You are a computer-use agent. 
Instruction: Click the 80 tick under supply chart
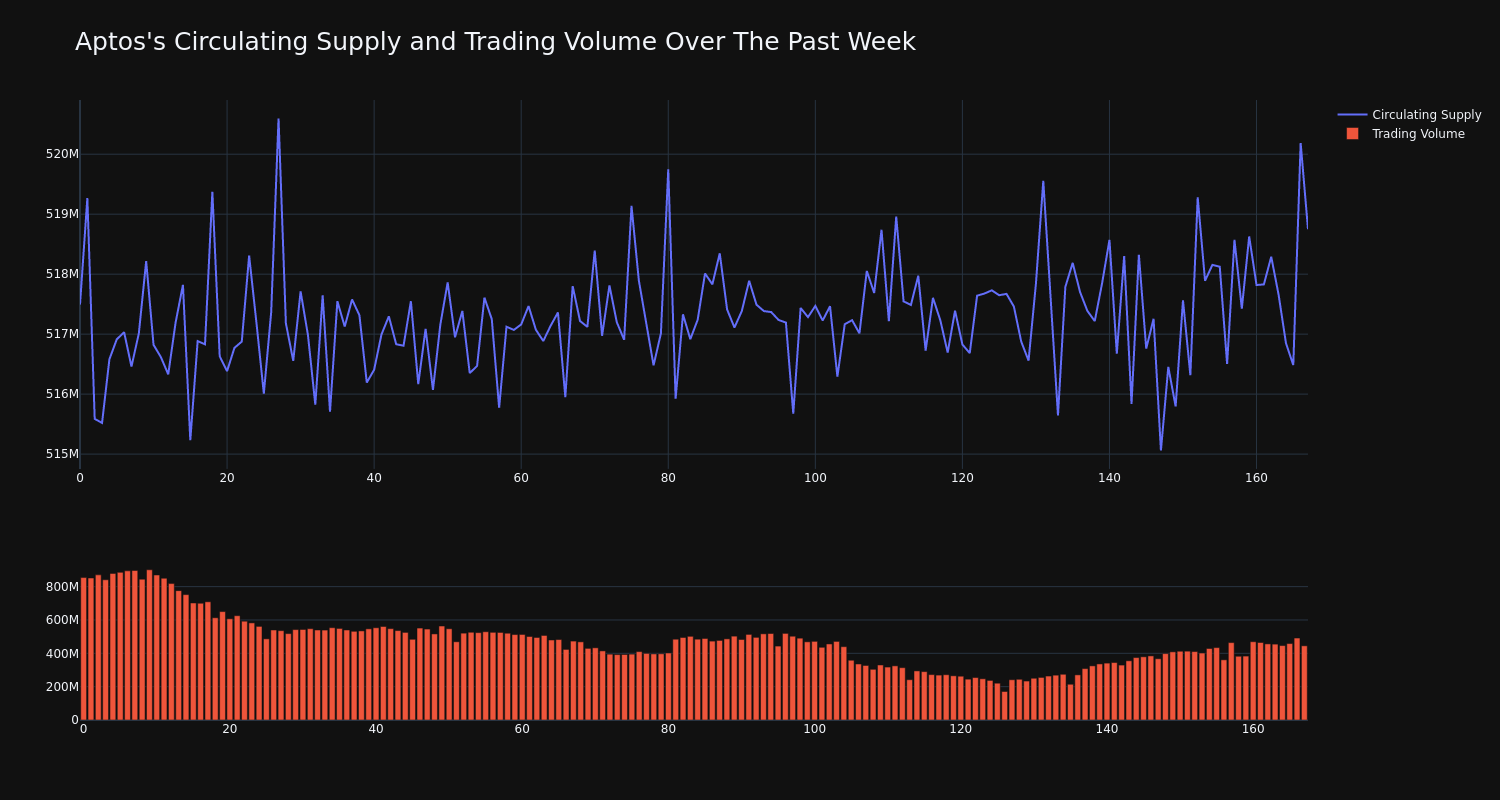point(668,478)
